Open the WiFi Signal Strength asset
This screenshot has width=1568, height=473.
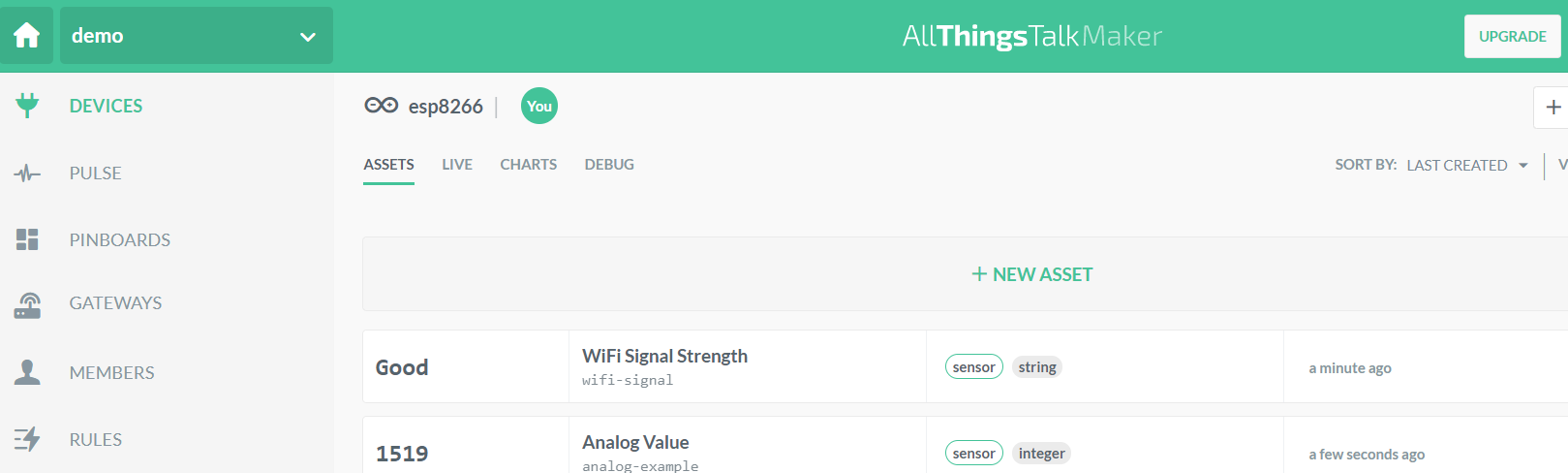click(664, 357)
